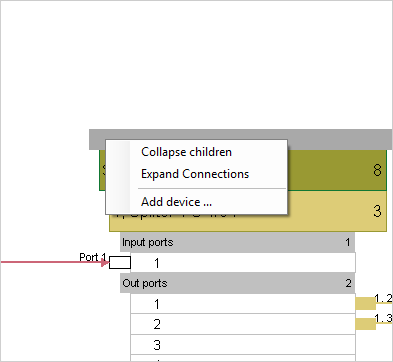Screen dimensions: 393x362
Task: Click the Port 1 label
Action: tap(93, 257)
